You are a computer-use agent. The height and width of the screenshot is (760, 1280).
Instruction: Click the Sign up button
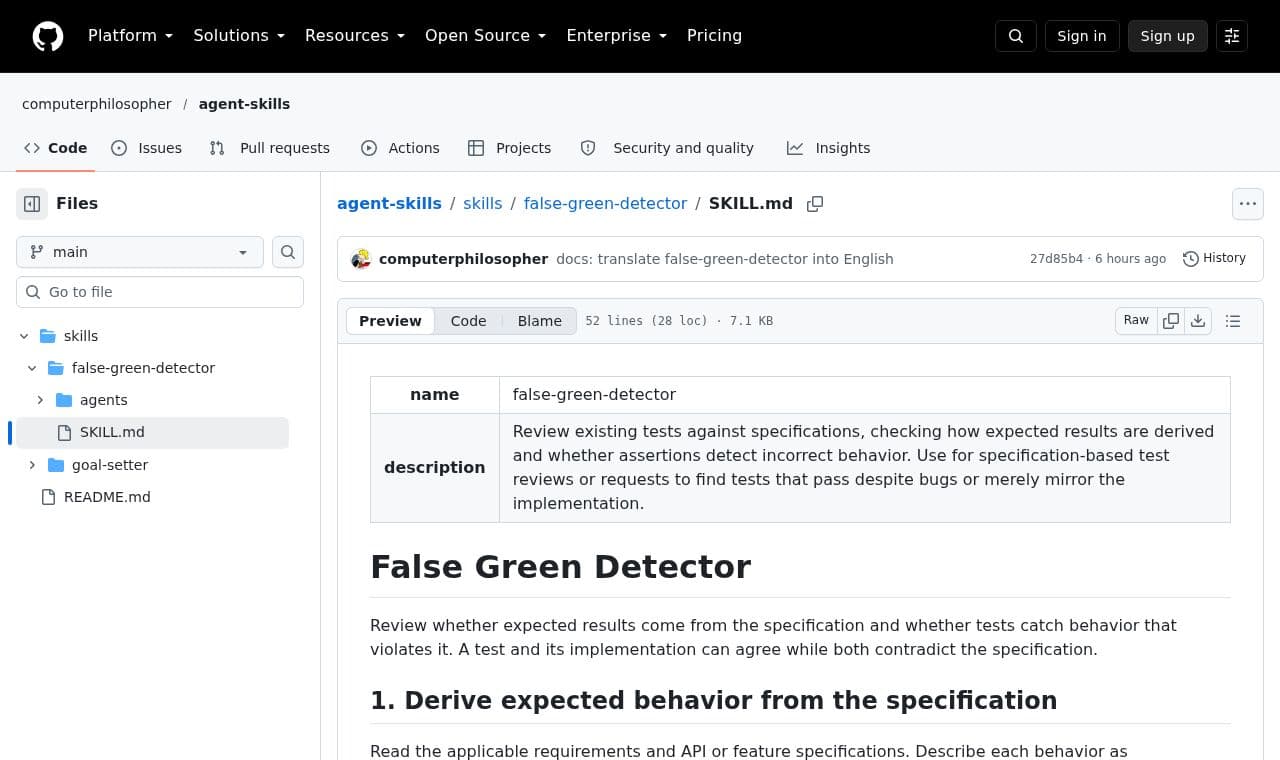tap(1168, 36)
